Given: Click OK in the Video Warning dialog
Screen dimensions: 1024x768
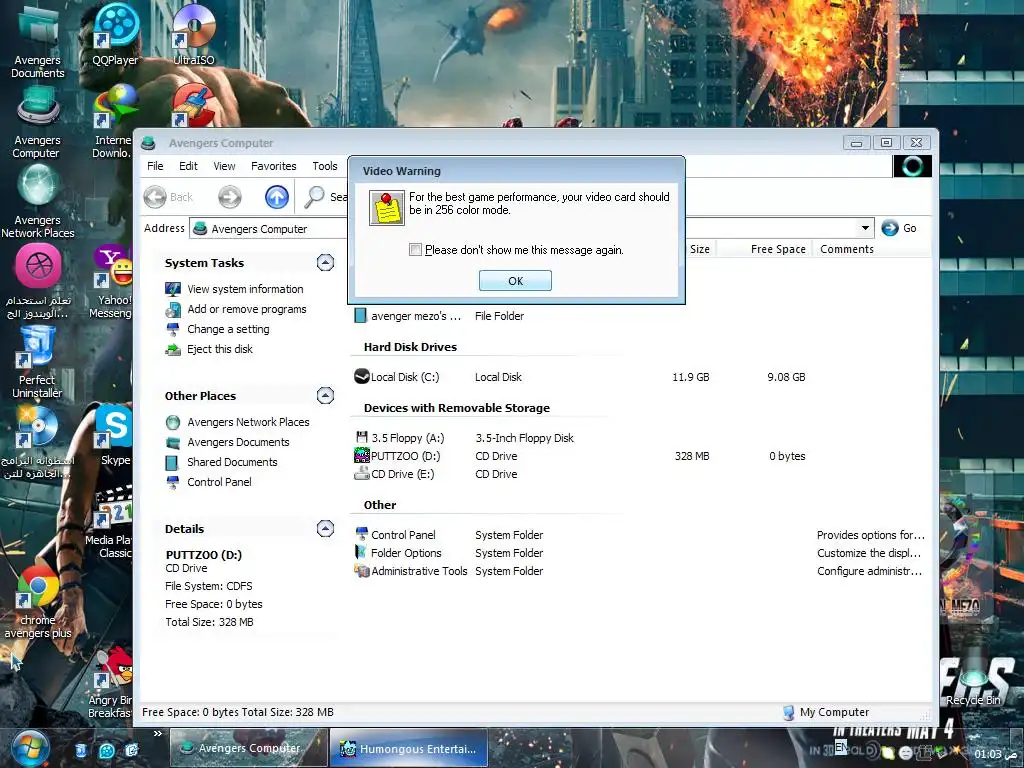Looking at the screenshot, I should (x=515, y=281).
